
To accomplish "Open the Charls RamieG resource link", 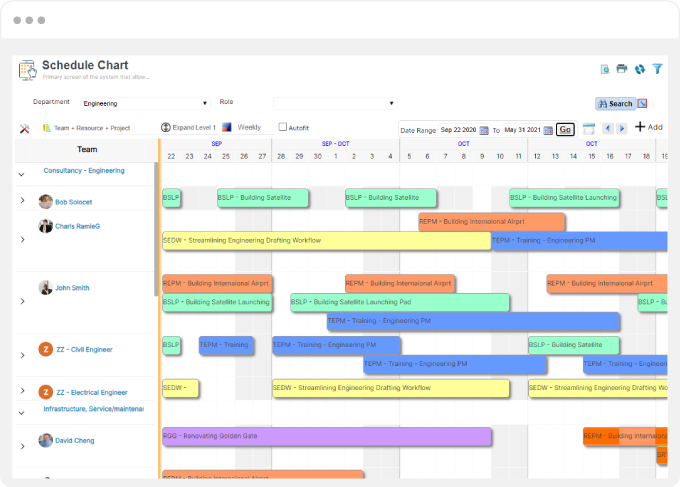I will 78,226.
